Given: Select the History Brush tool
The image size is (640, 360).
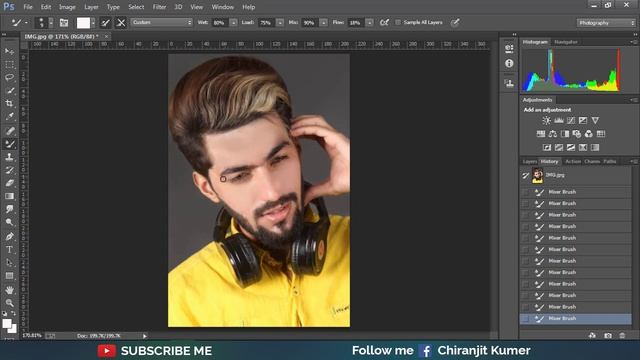Looking at the screenshot, I should [9, 170].
